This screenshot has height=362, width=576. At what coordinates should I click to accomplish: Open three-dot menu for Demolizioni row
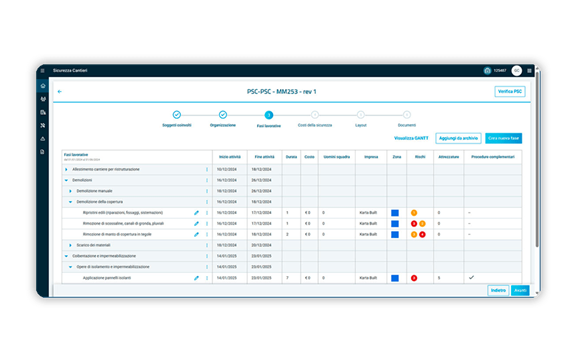pyautogui.click(x=207, y=180)
